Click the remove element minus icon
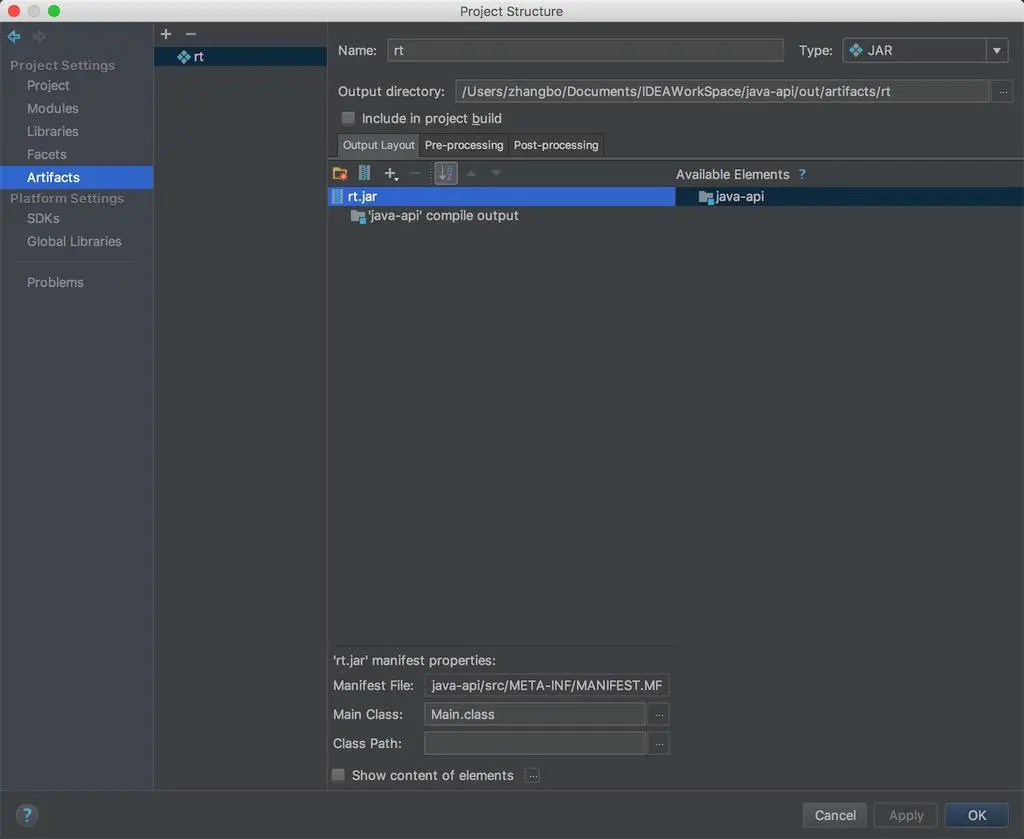The image size is (1024, 839). click(x=415, y=173)
